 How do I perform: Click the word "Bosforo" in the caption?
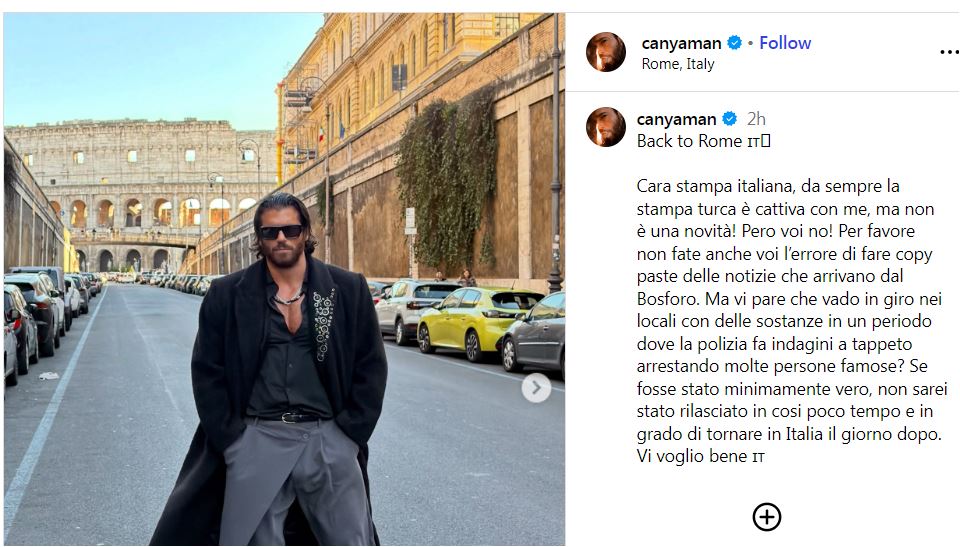click(x=668, y=299)
